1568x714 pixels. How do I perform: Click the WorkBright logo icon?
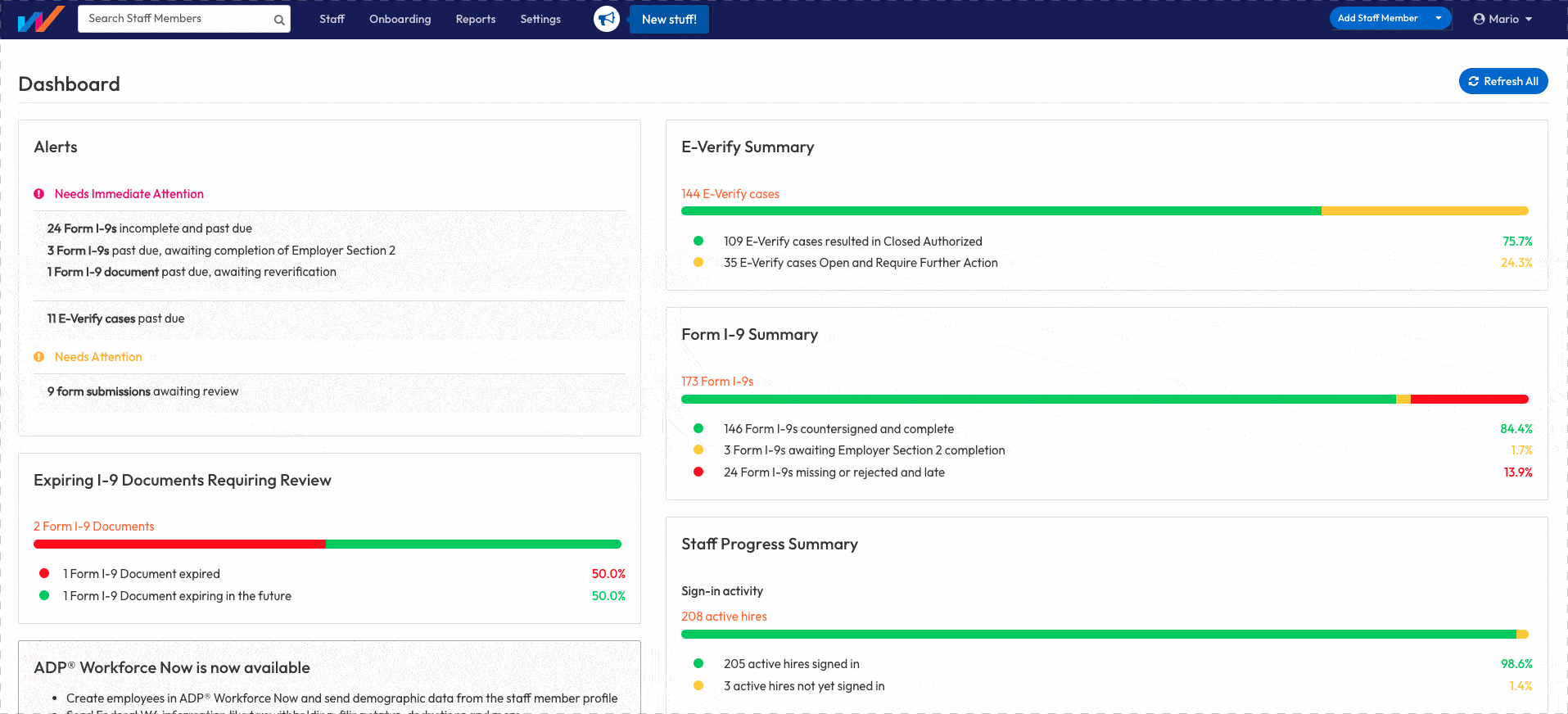coord(41,19)
